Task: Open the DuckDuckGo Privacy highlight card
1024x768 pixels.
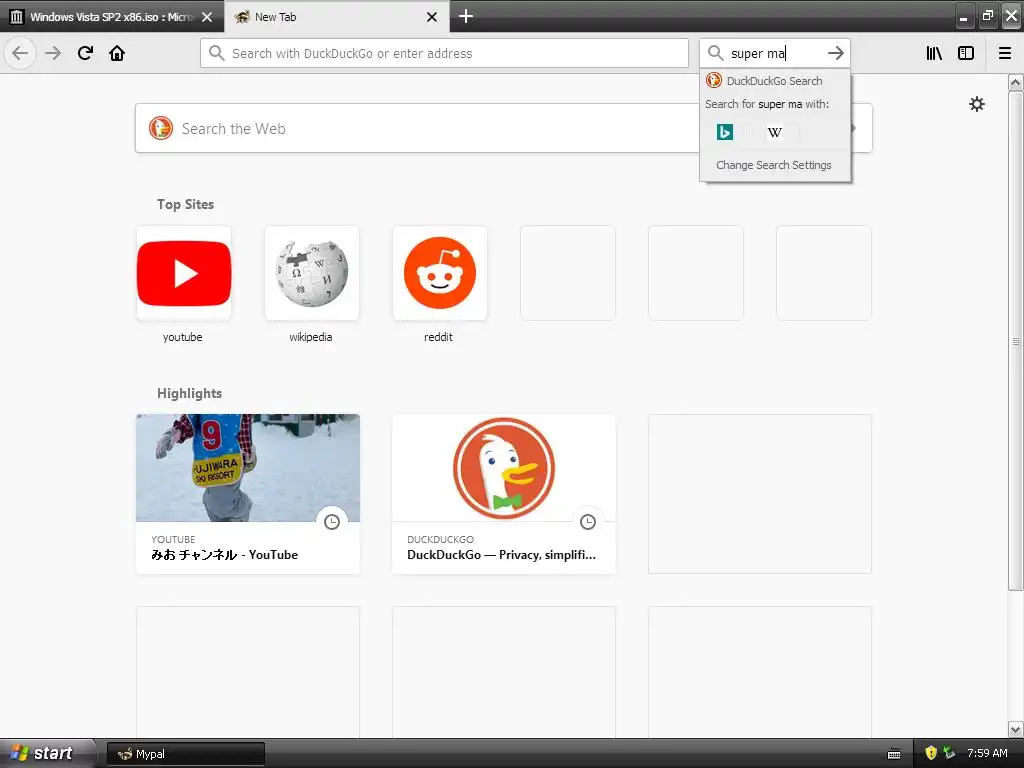Action: 504,494
